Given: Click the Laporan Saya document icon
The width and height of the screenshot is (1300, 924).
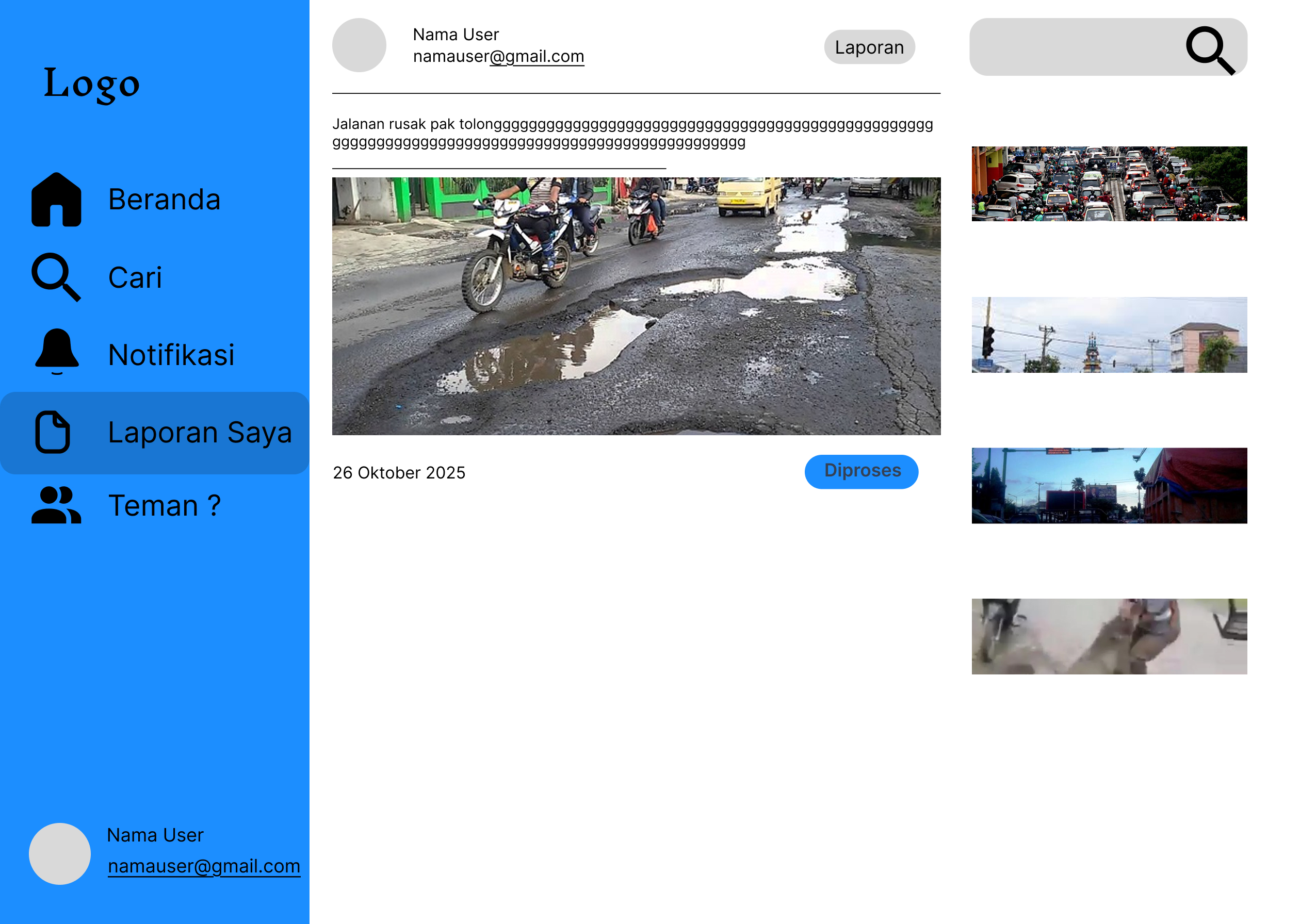Looking at the screenshot, I should click(53, 432).
